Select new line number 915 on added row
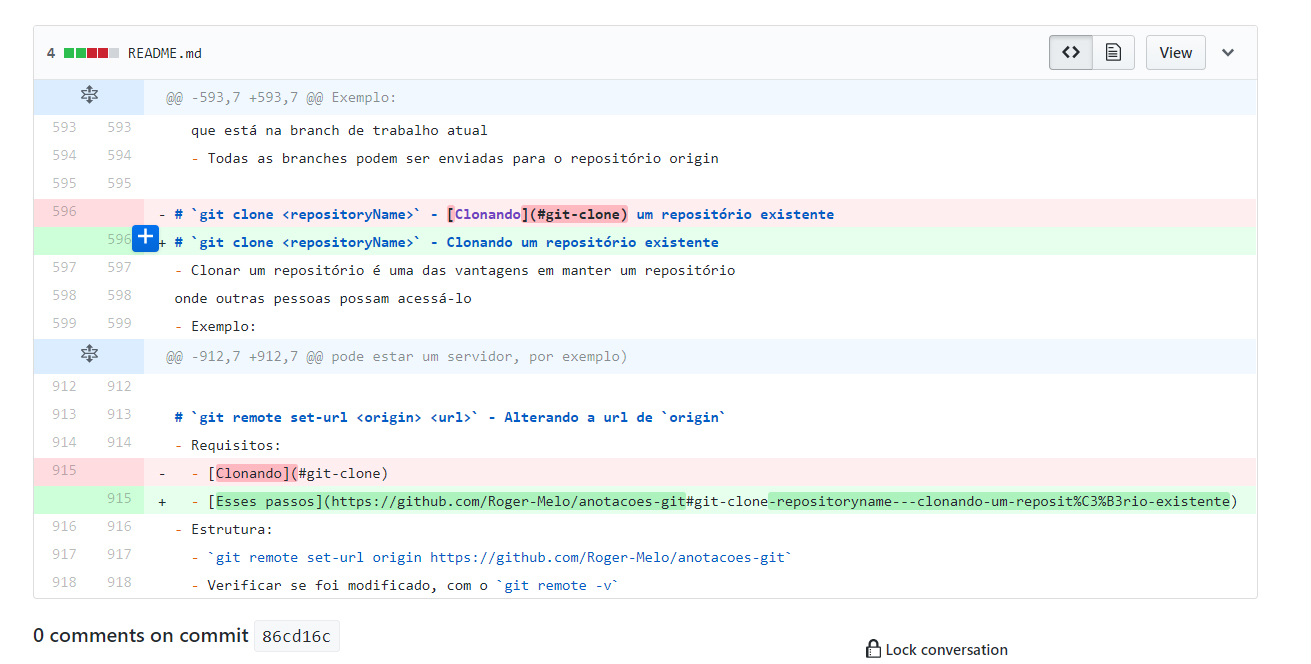This screenshot has height=664, width=1311. 119,498
